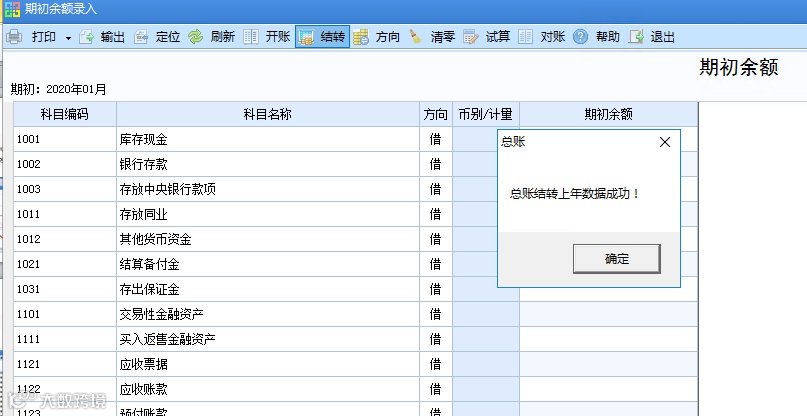
Task: Select account code 1003 cell
Action: [x=65, y=189]
